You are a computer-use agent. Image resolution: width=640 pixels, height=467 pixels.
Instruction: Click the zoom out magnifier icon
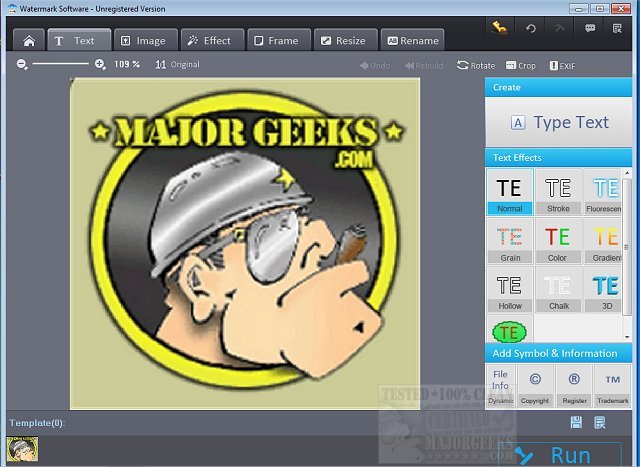point(22,64)
